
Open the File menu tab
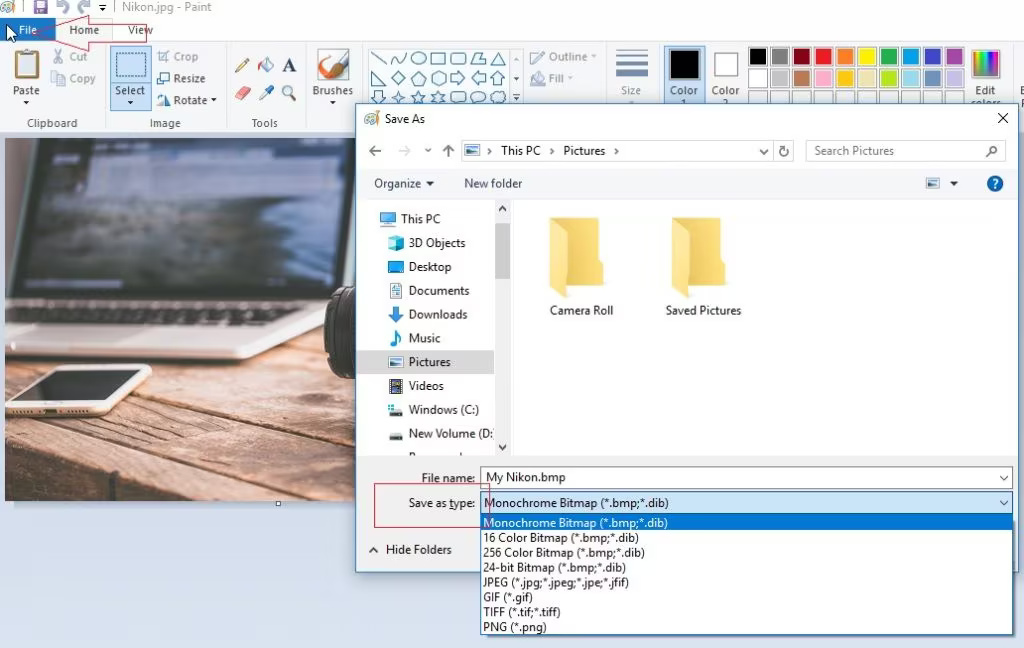[x=27, y=30]
